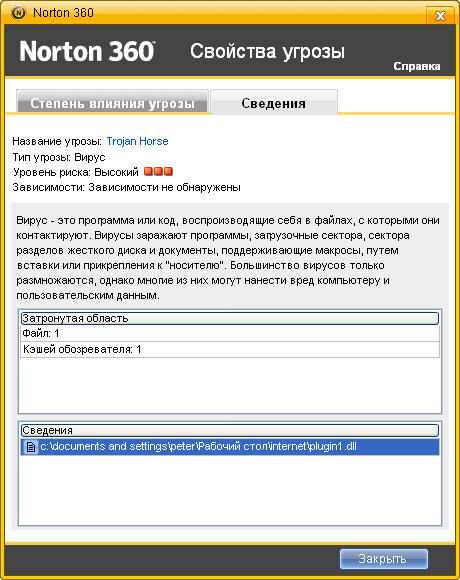Open the Trojan Horse threat link

138,141
